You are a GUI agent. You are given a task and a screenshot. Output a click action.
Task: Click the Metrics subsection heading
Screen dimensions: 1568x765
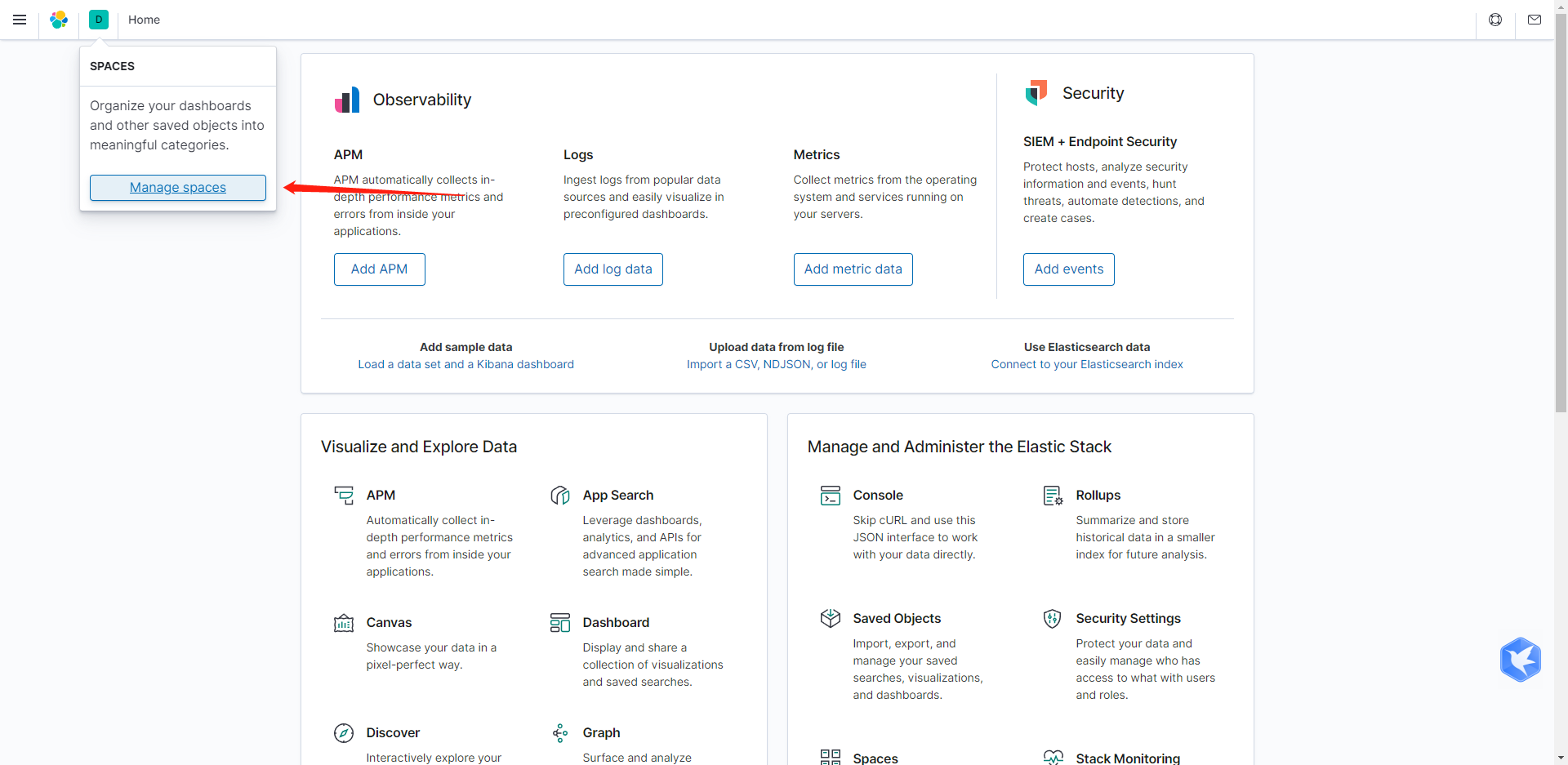point(817,154)
